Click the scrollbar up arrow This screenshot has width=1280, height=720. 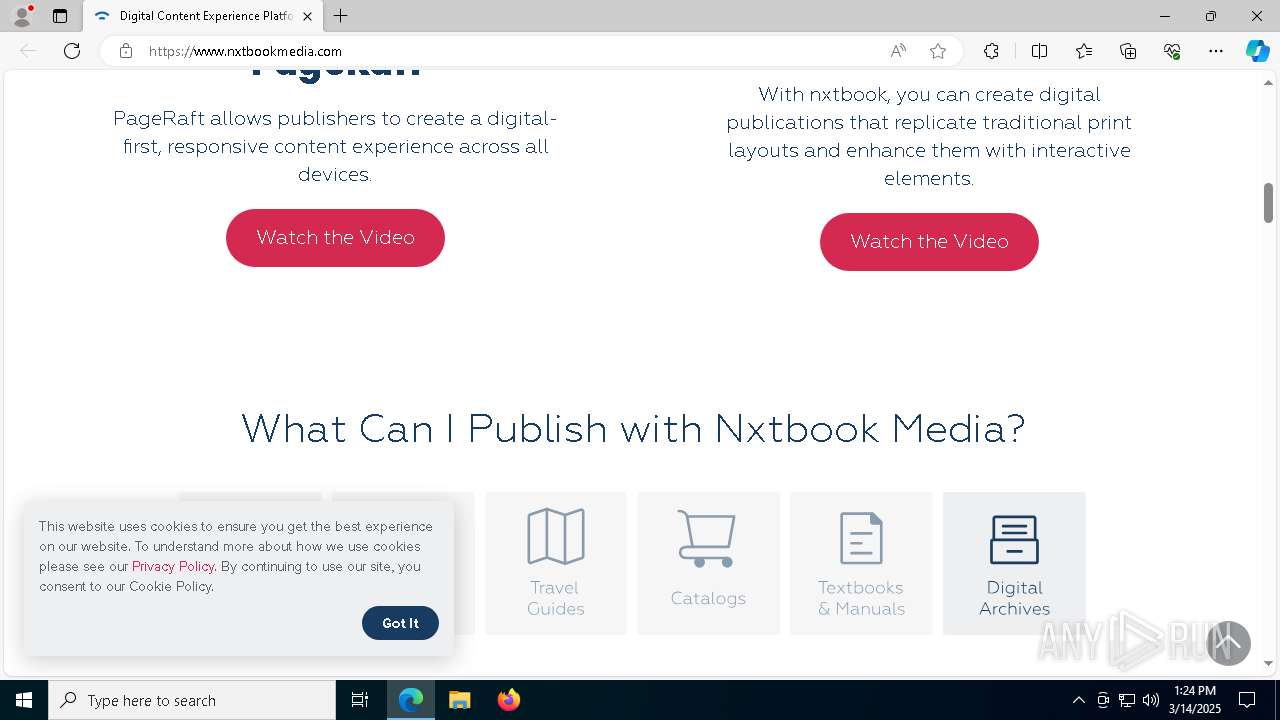pyautogui.click(x=1268, y=81)
